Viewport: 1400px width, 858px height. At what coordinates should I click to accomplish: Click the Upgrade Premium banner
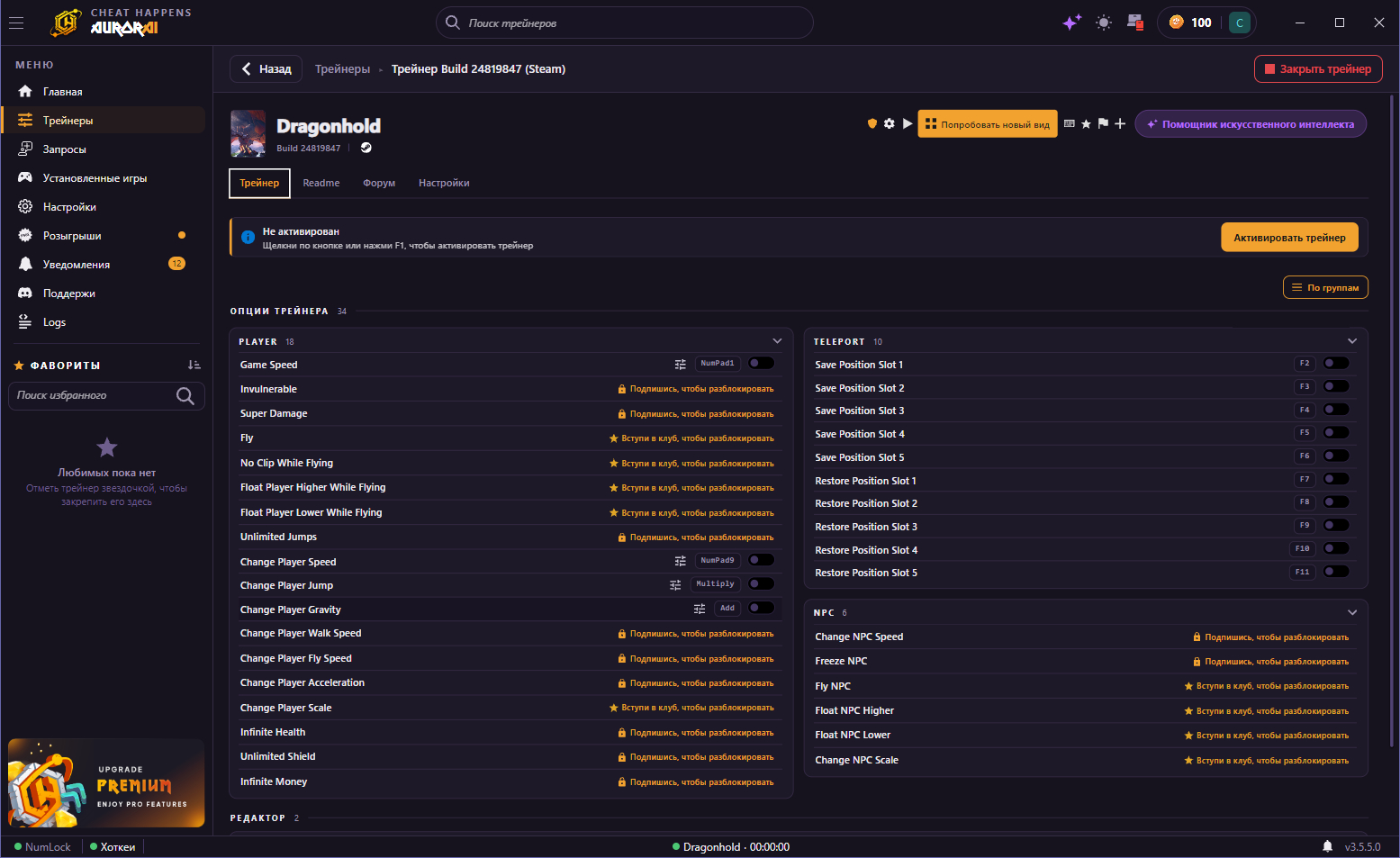click(106, 783)
